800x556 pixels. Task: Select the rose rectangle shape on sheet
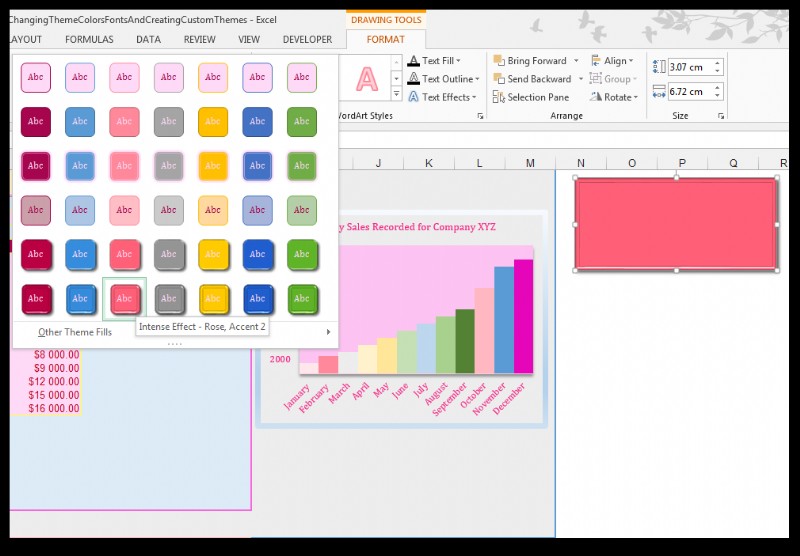(676, 224)
